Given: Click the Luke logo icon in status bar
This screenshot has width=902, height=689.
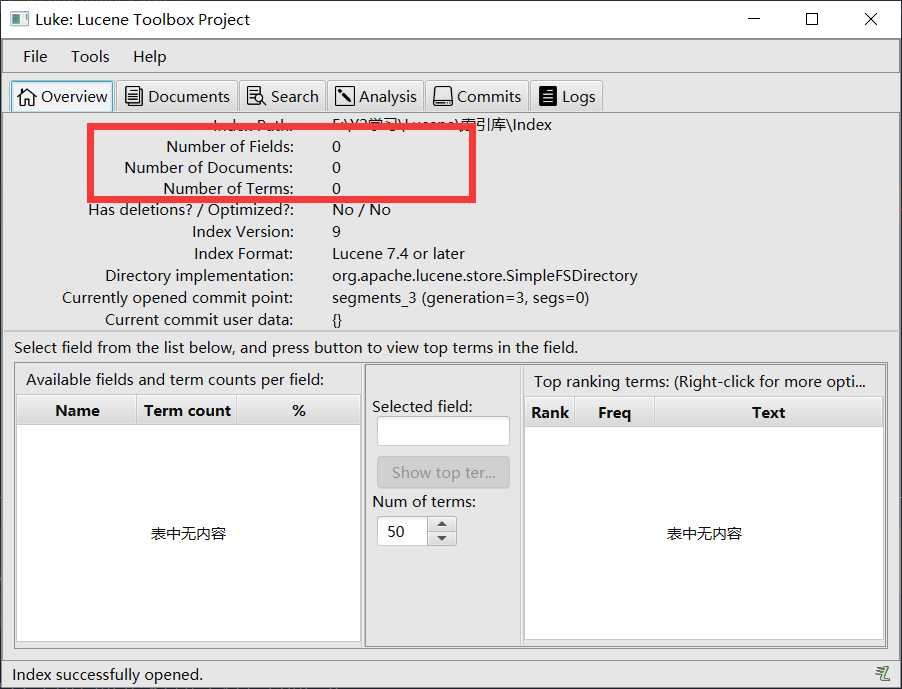Looking at the screenshot, I should pos(882,672).
